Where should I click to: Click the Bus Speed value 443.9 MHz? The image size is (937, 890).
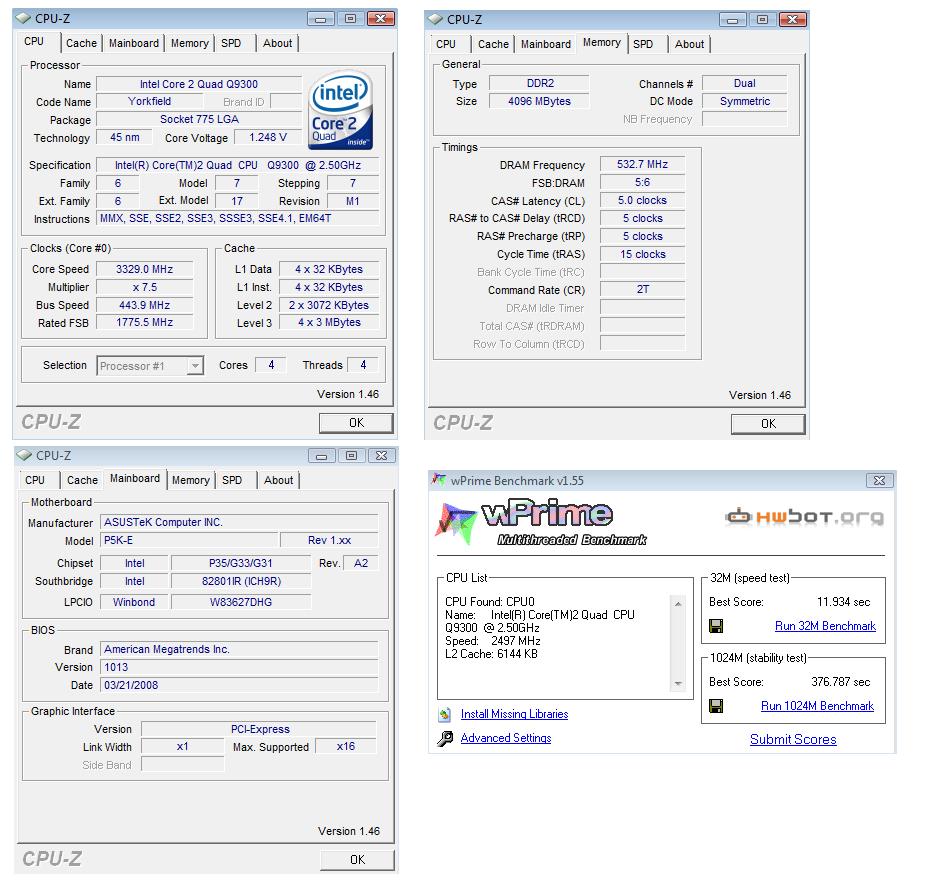tap(145, 305)
